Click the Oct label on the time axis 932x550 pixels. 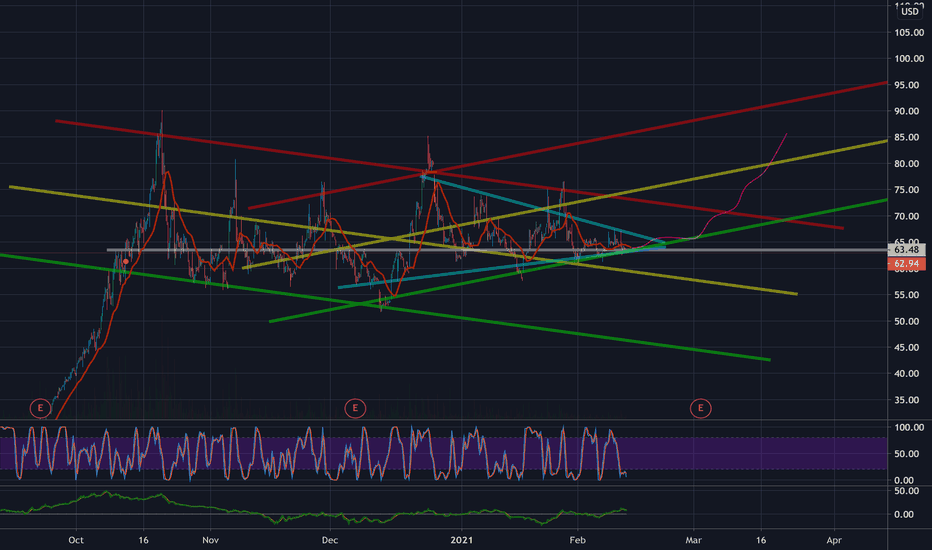[75, 540]
